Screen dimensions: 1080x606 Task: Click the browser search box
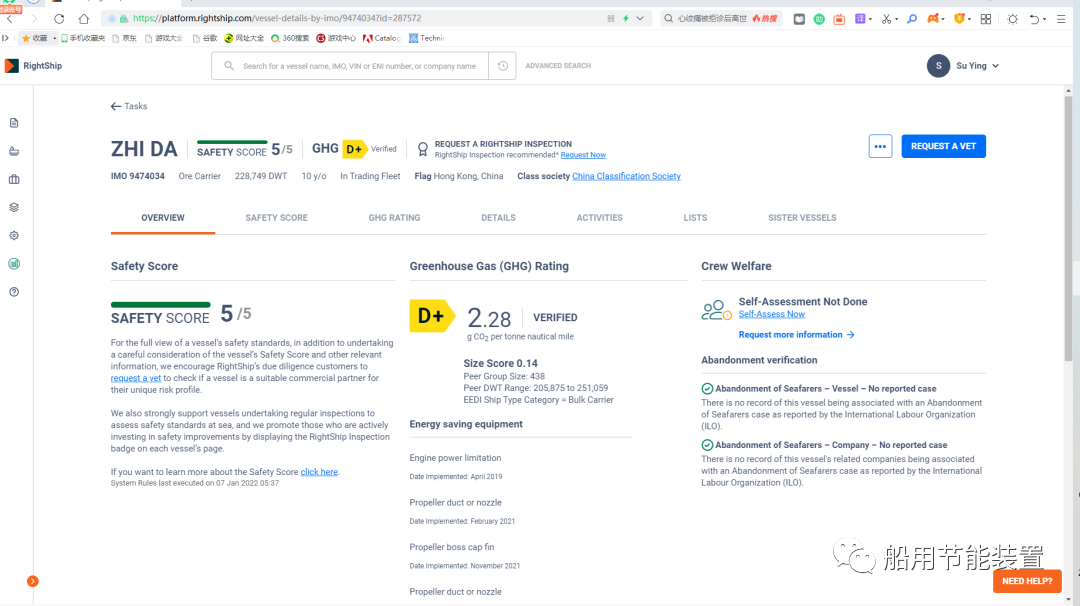point(721,19)
